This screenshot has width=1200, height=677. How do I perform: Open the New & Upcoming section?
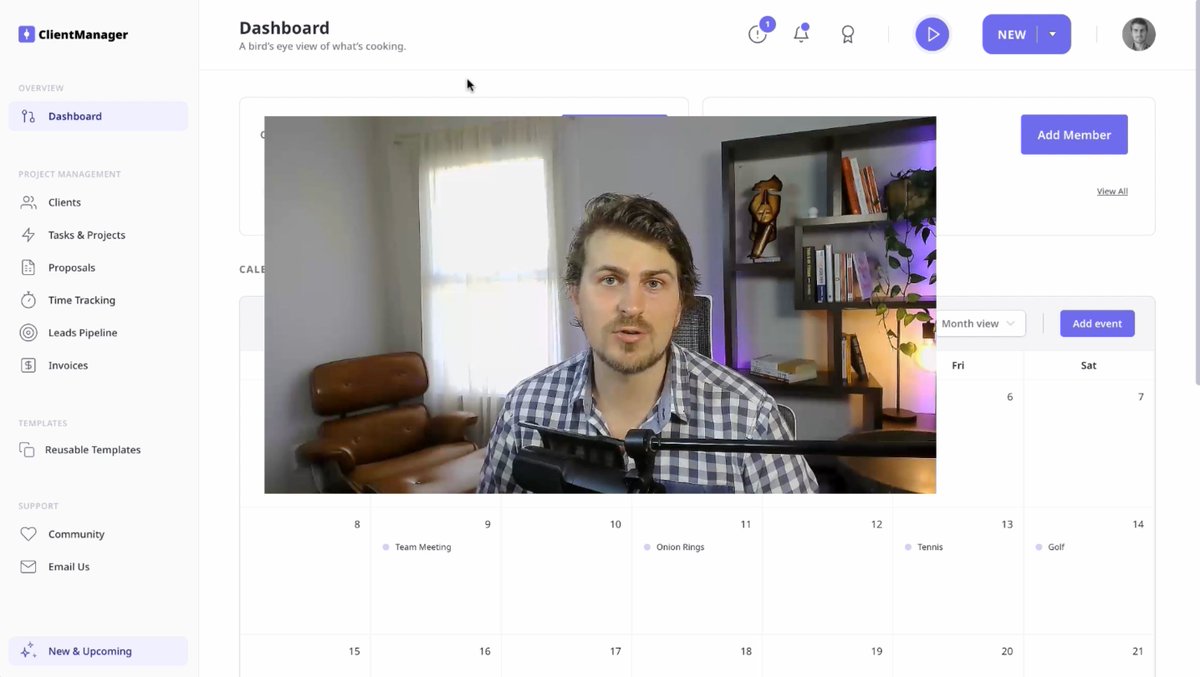coord(89,650)
